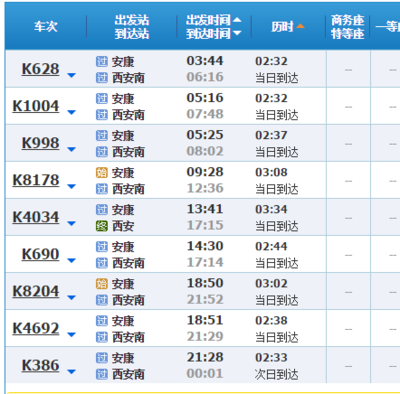Click the 过 icon beside 西安南 for K1004
This screenshot has height=394, width=400.
click(102, 115)
